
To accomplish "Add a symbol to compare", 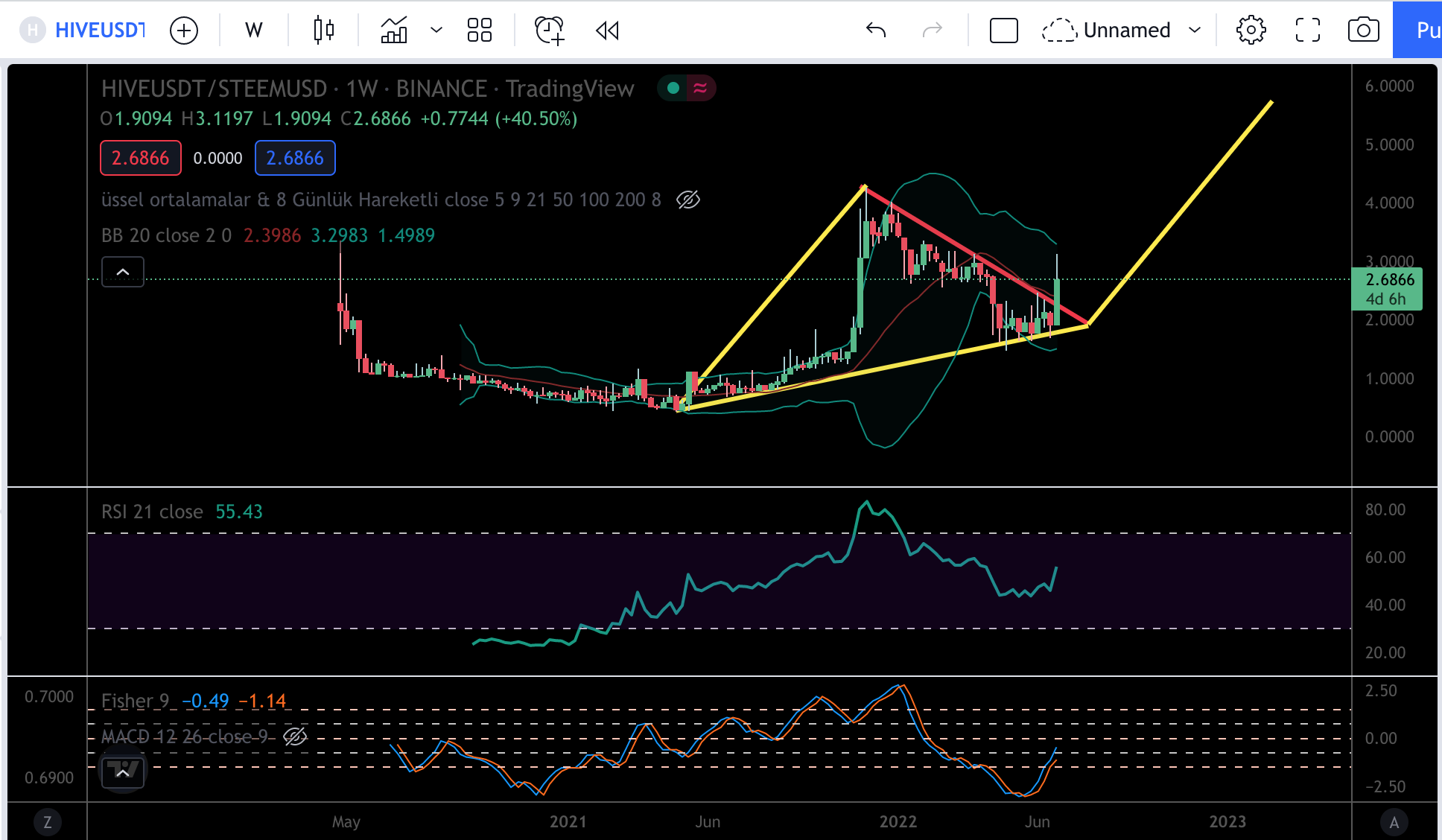I will 184,31.
